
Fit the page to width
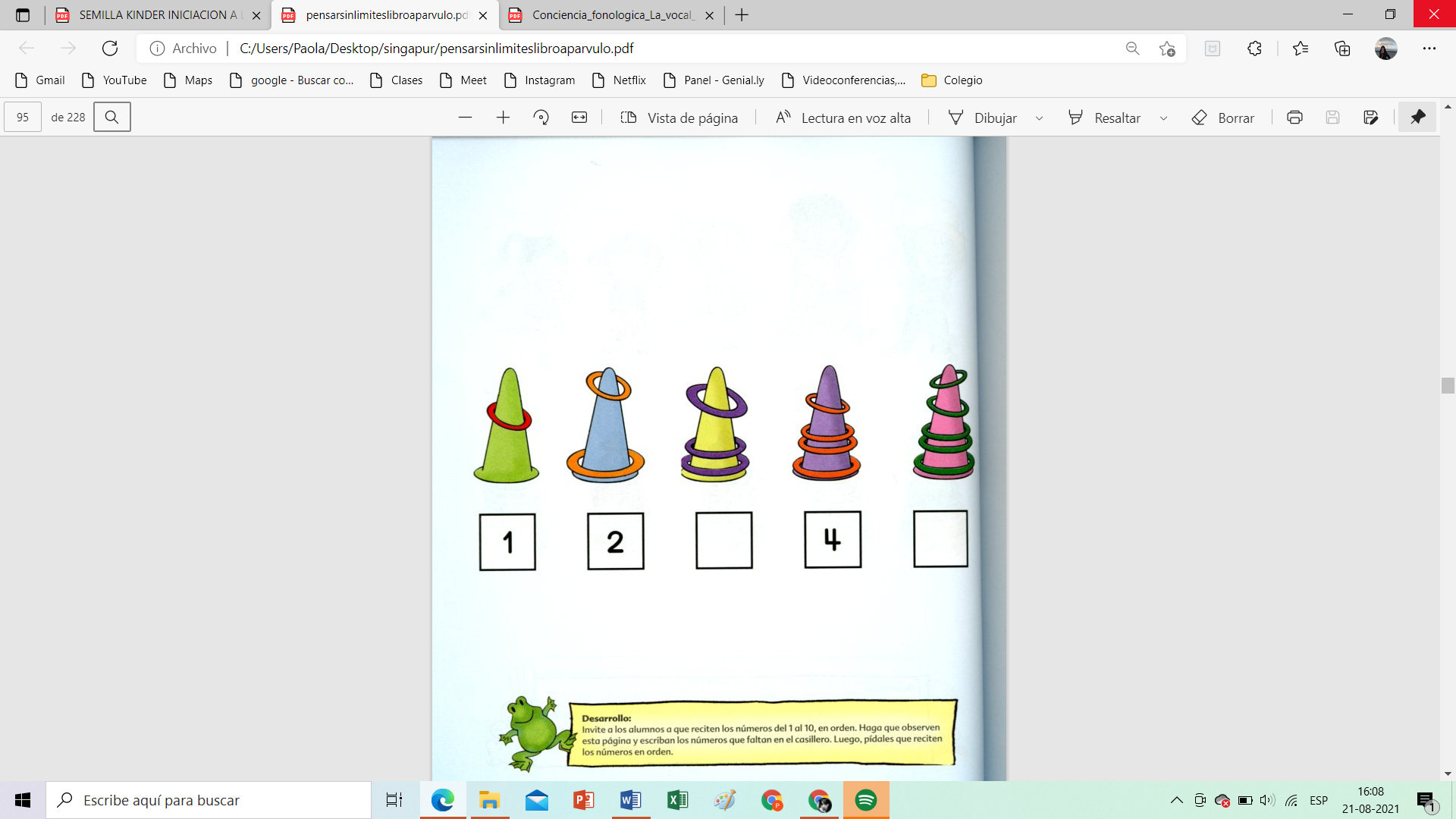[x=579, y=117]
